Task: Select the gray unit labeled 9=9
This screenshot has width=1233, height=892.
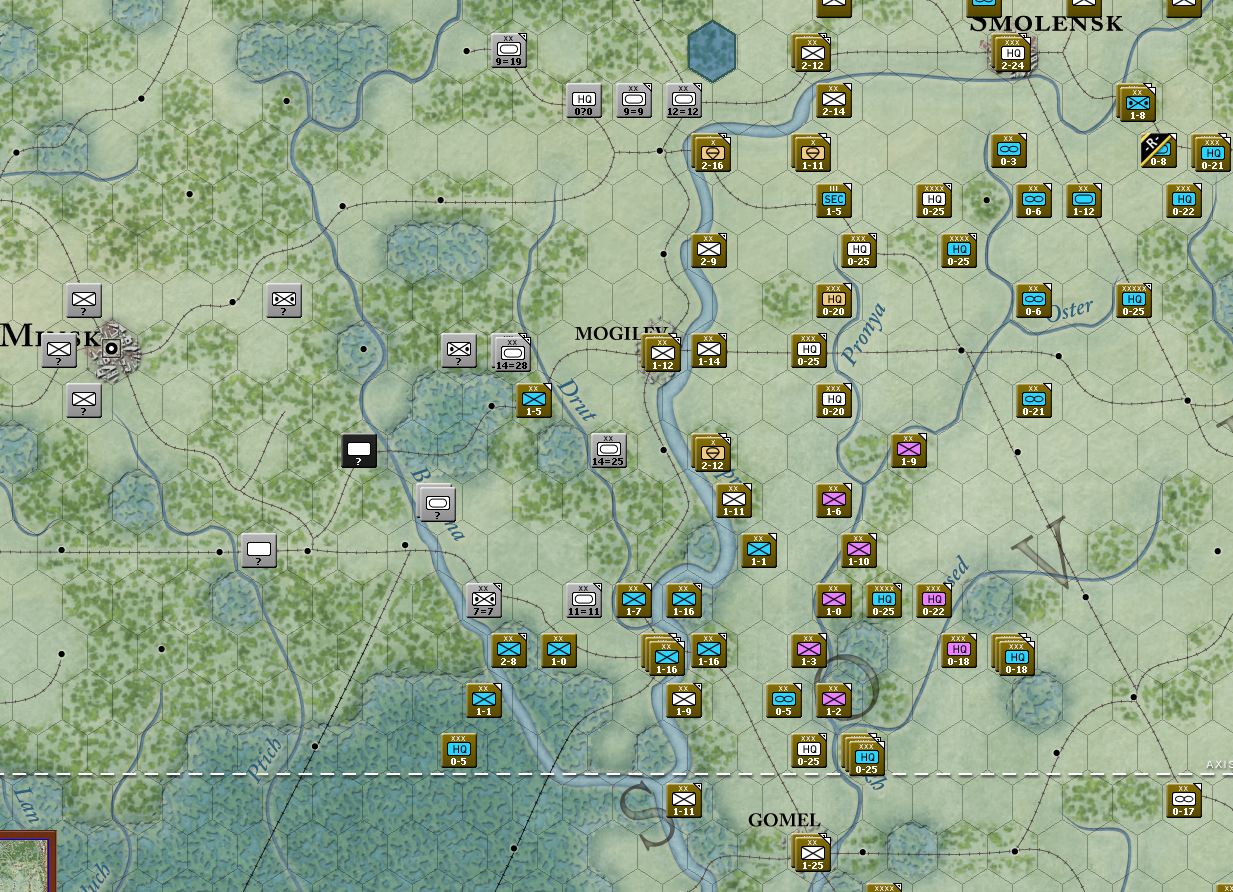Action: tap(634, 100)
